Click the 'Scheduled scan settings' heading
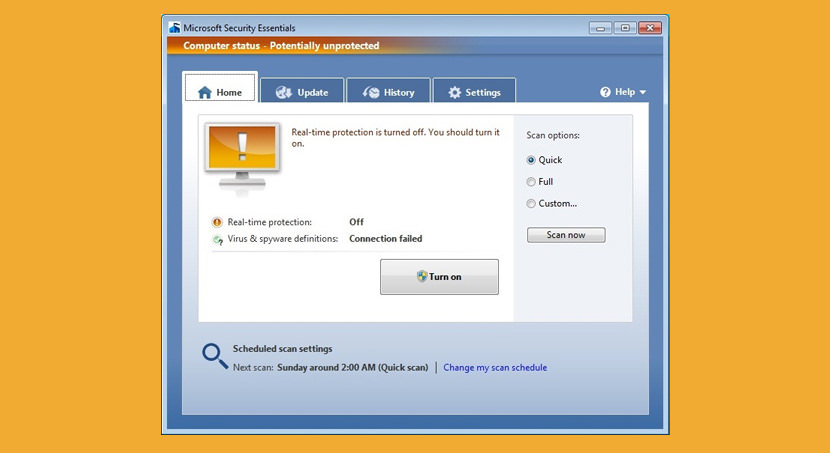The width and height of the screenshot is (830, 453). click(283, 349)
